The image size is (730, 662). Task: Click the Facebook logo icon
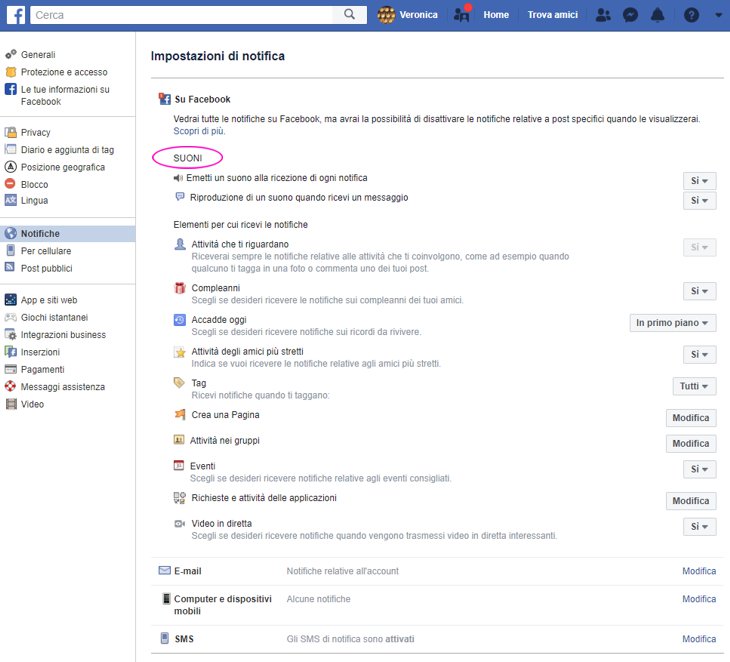pyautogui.click(x=16, y=15)
